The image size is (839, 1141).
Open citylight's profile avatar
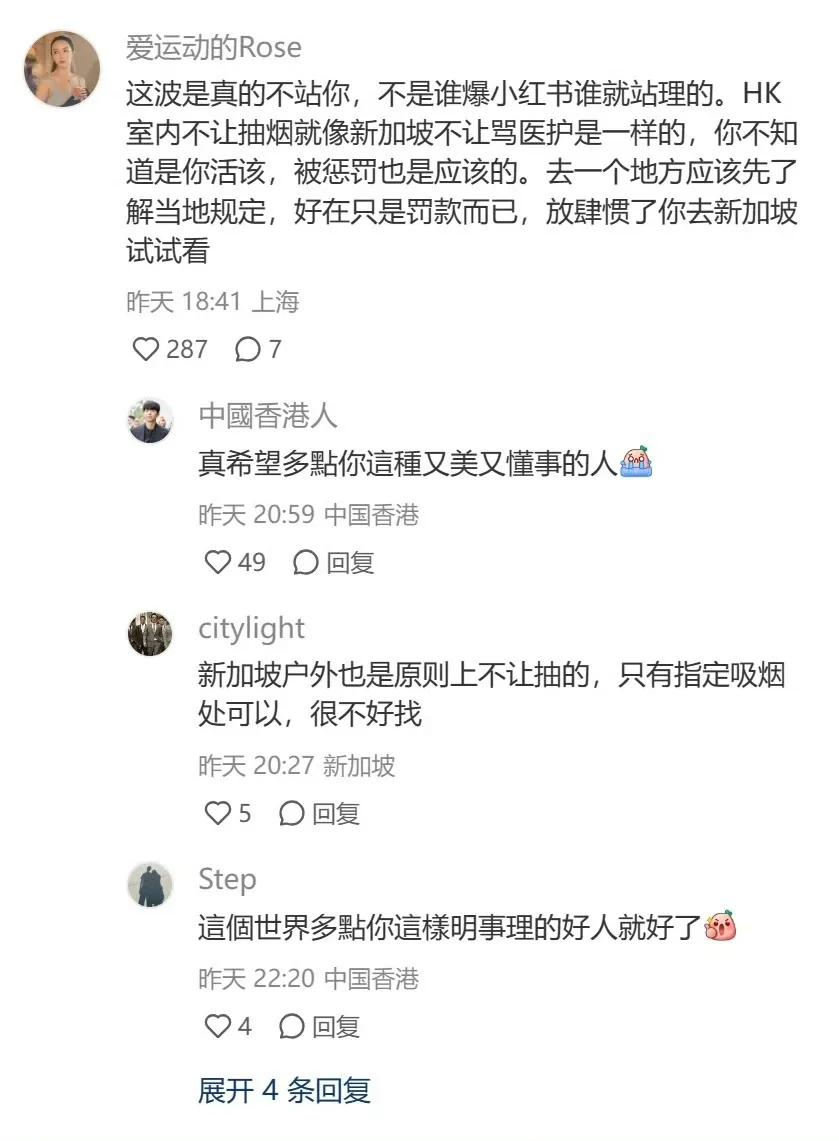[x=151, y=633]
